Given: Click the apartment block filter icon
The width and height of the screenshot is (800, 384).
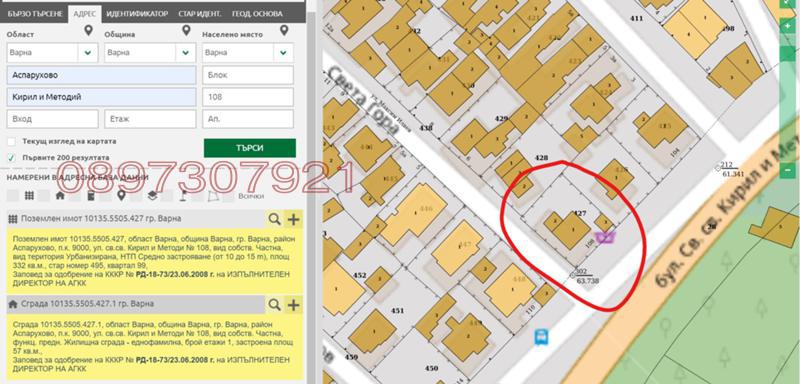Looking at the screenshot, I should [x=91, y=195].
